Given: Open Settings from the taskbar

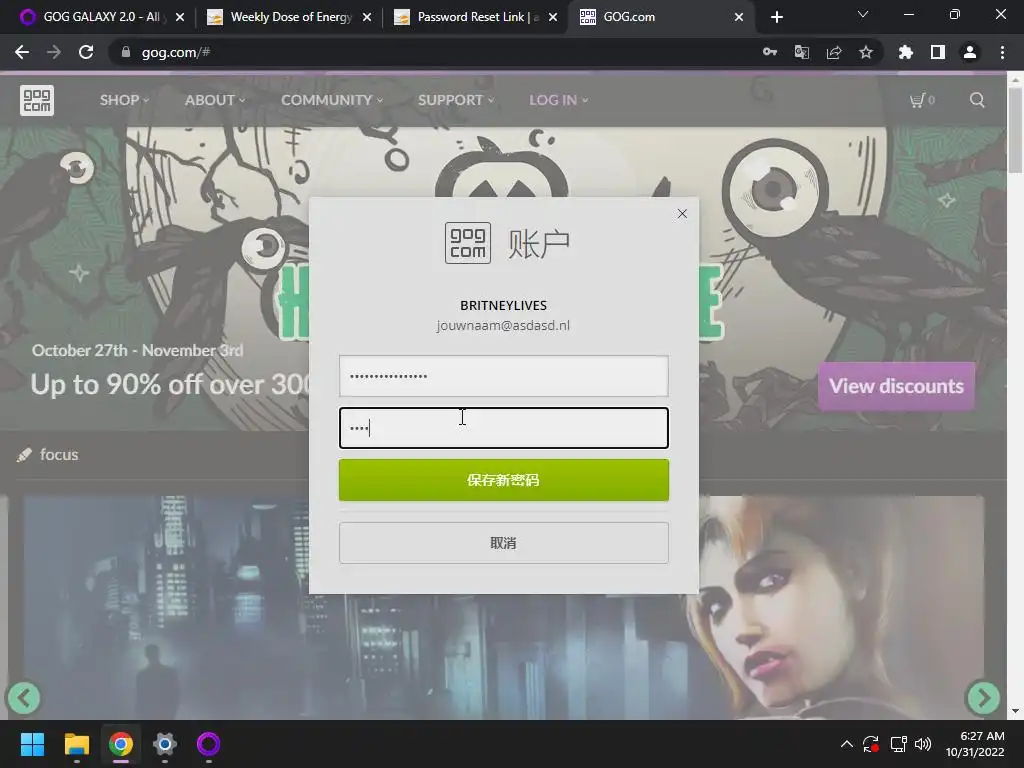Looking at the screenshot, I should coord(165,744).
